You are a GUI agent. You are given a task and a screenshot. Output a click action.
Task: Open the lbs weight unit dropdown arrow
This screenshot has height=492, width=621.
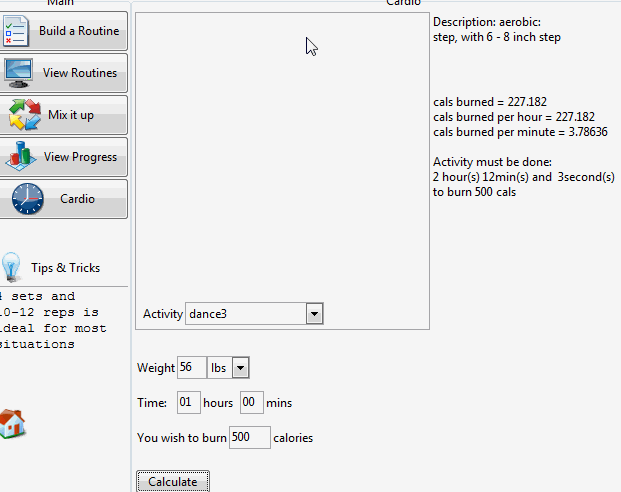[x=240, y=368]
